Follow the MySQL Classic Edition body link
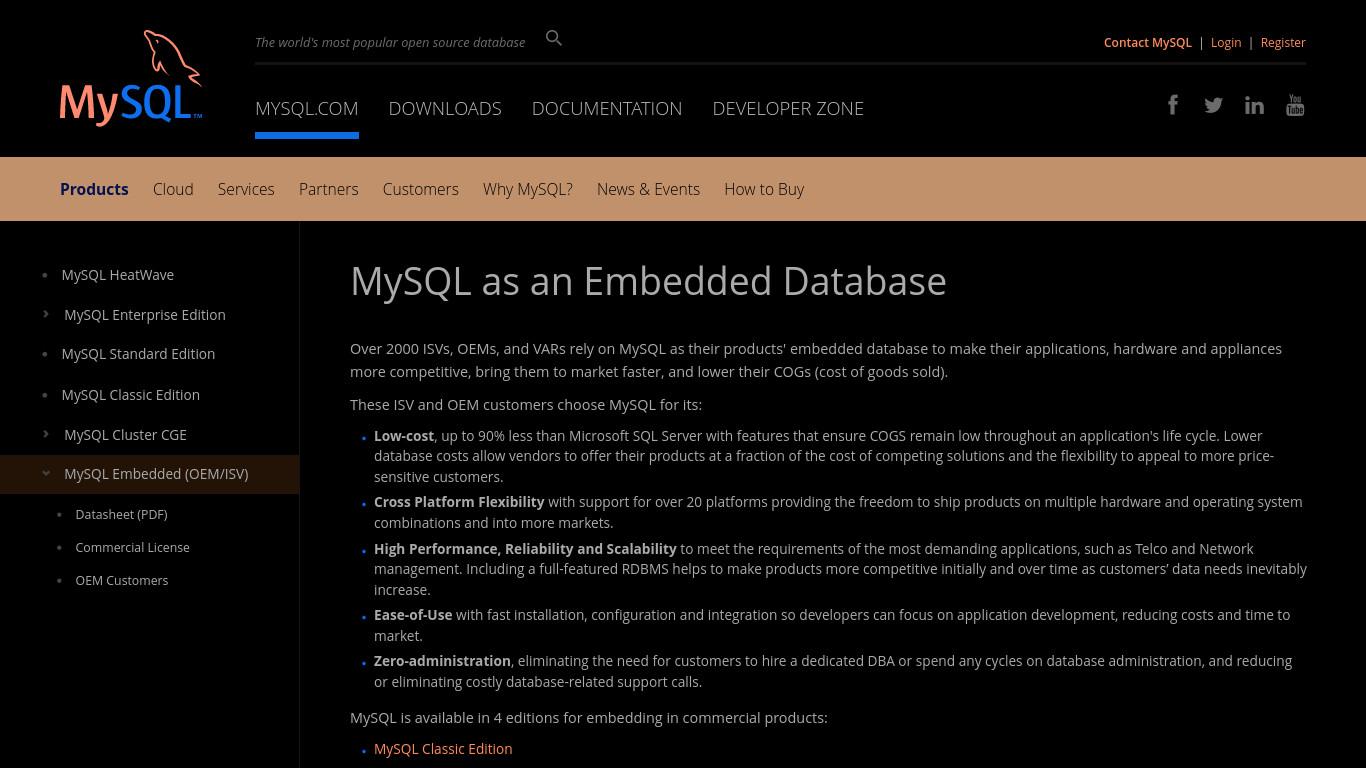 point(443,748)
